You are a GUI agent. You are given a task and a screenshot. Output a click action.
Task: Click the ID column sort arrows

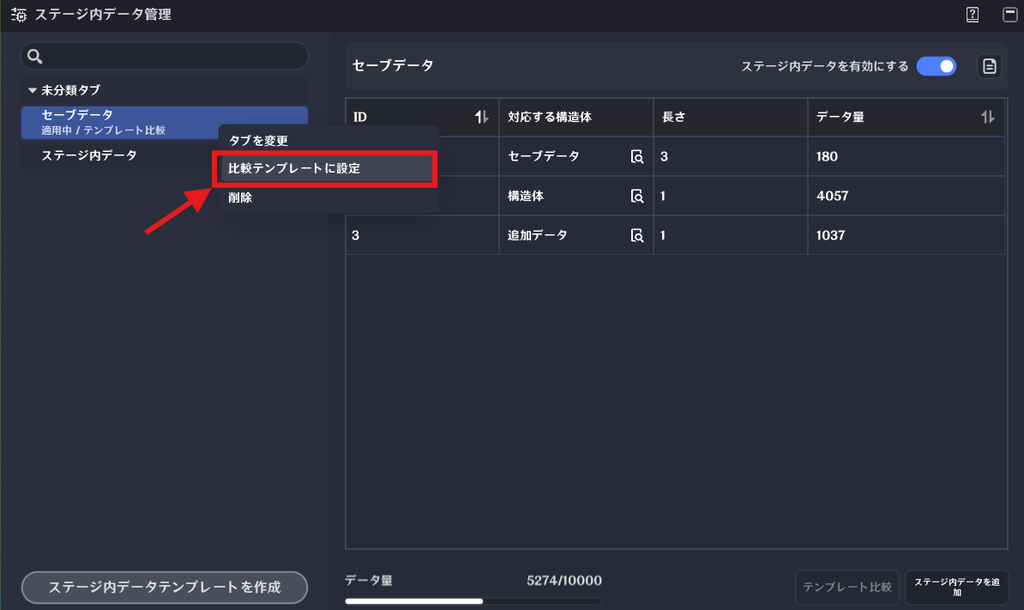[x=481, y=117]
